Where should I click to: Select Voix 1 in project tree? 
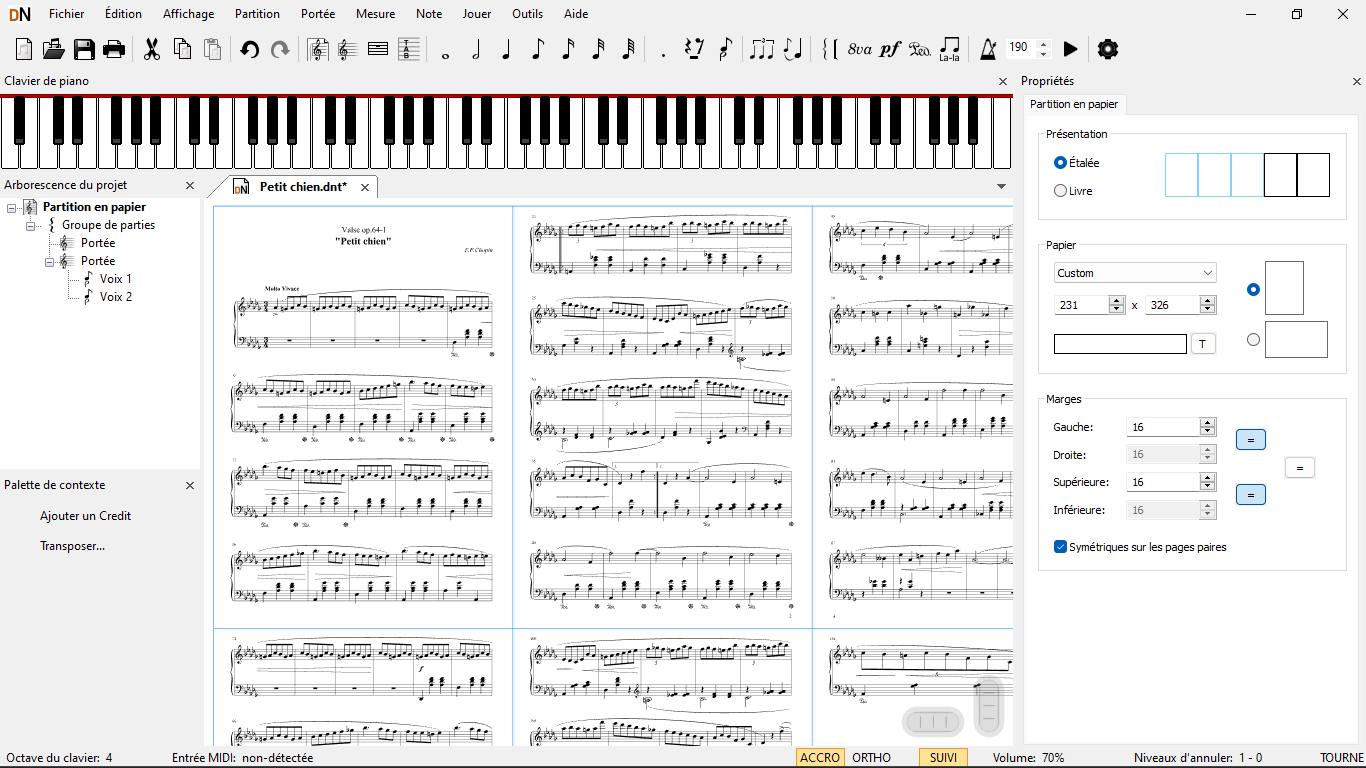point(116,279)
